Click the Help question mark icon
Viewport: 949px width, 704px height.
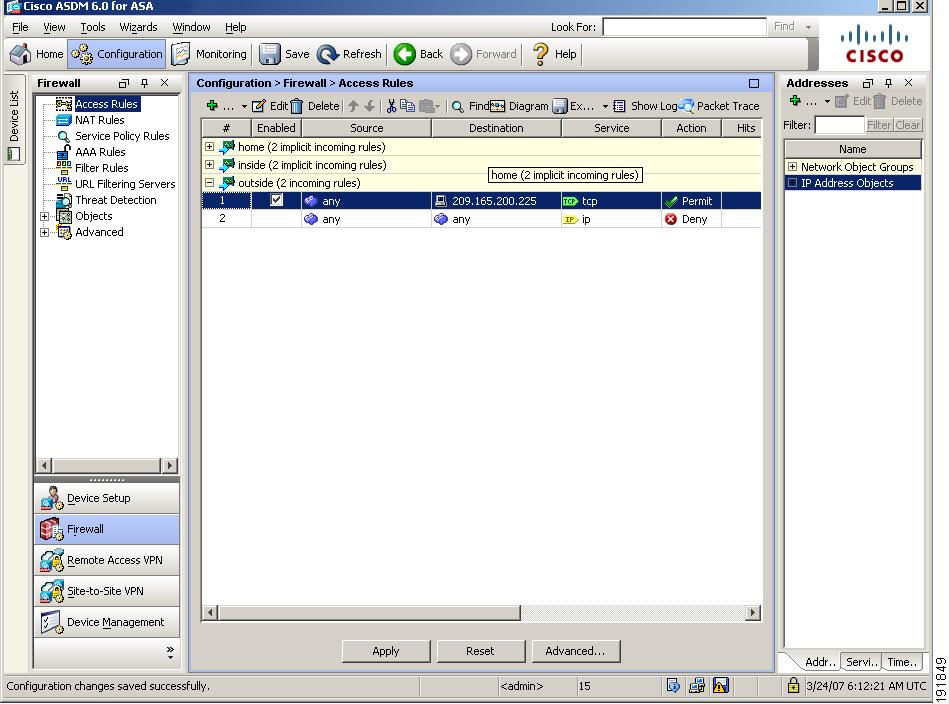point(540,54)
